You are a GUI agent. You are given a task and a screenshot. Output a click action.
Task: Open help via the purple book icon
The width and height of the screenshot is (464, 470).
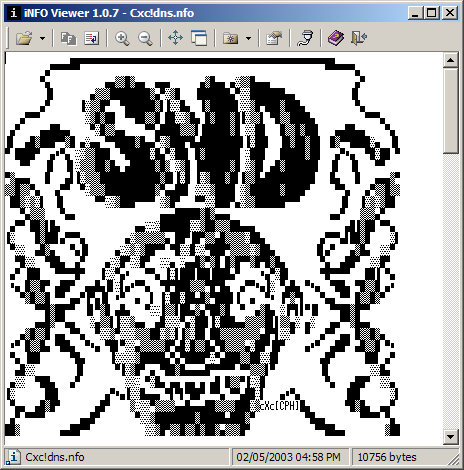[336, 38]
